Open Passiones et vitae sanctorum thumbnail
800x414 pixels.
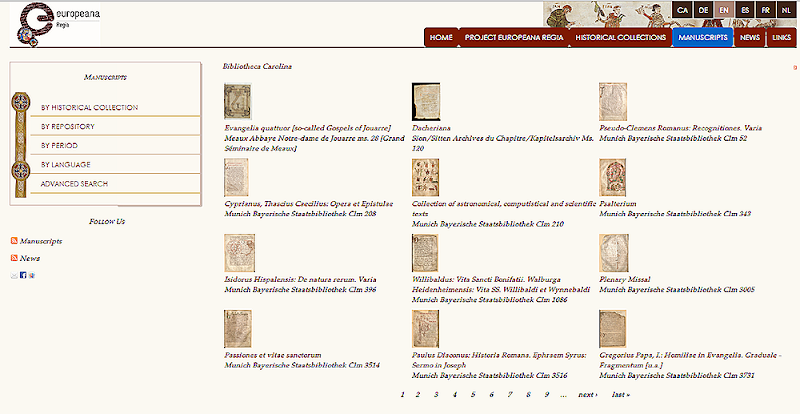[x=238, y=329]
